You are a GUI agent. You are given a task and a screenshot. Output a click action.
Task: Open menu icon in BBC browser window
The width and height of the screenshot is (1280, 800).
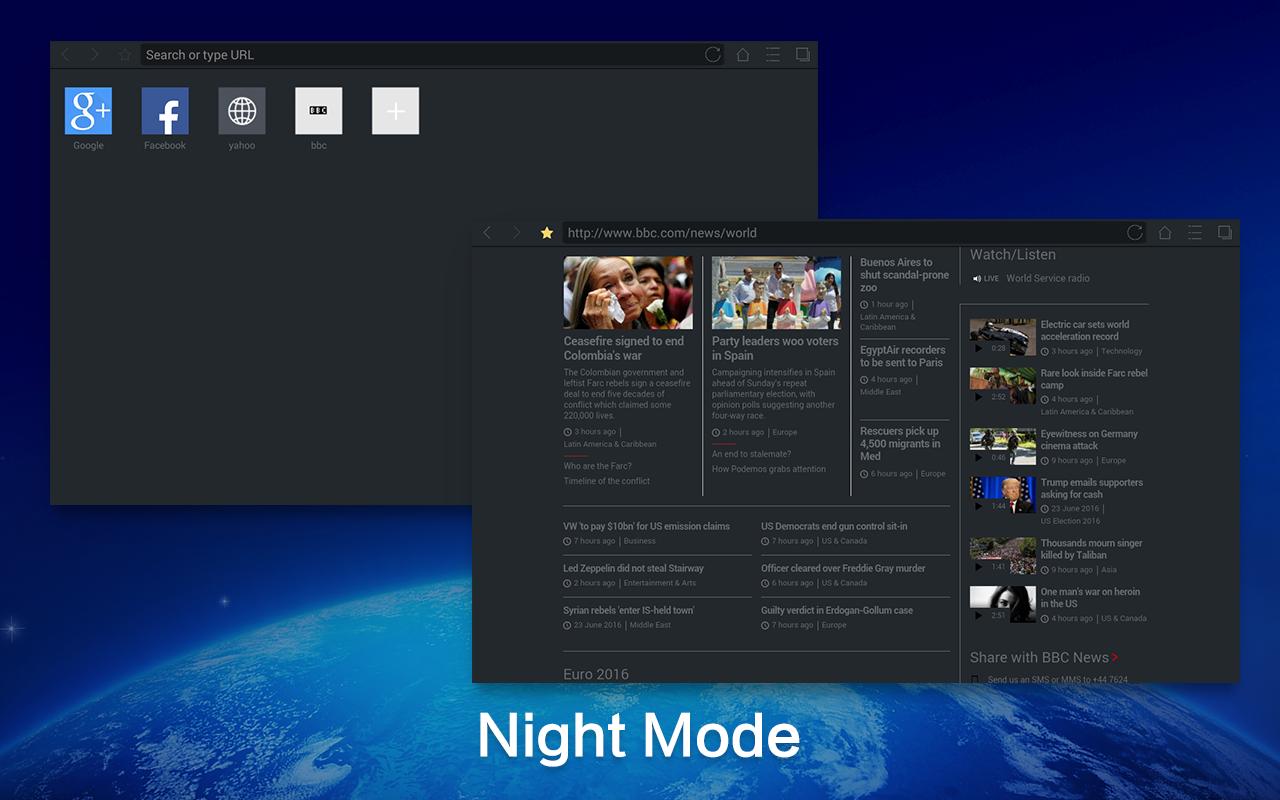coord(1195,233)
